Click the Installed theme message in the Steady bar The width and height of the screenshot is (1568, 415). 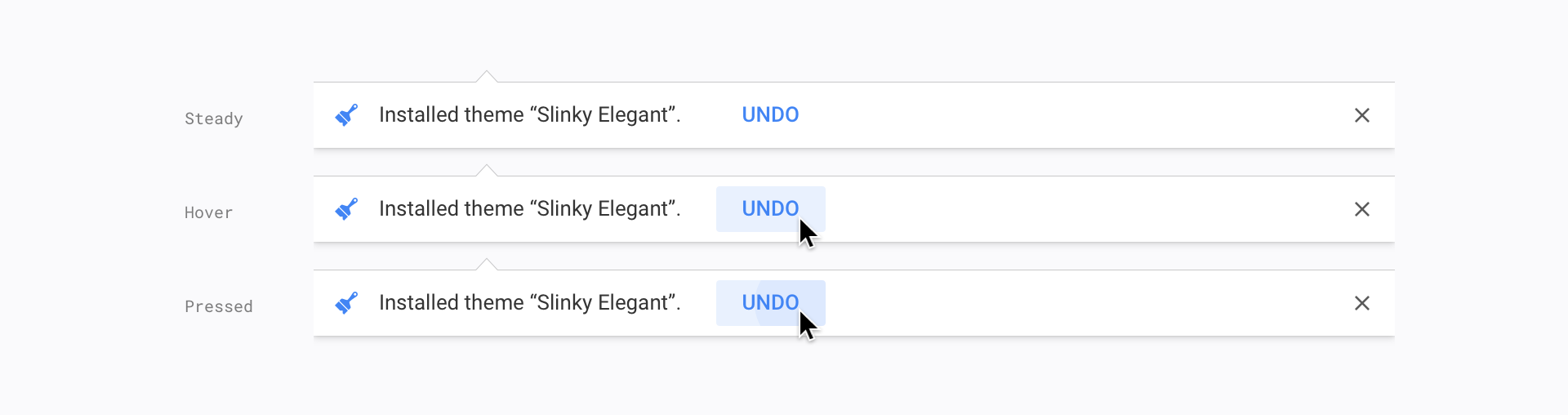tap(529, 115)
